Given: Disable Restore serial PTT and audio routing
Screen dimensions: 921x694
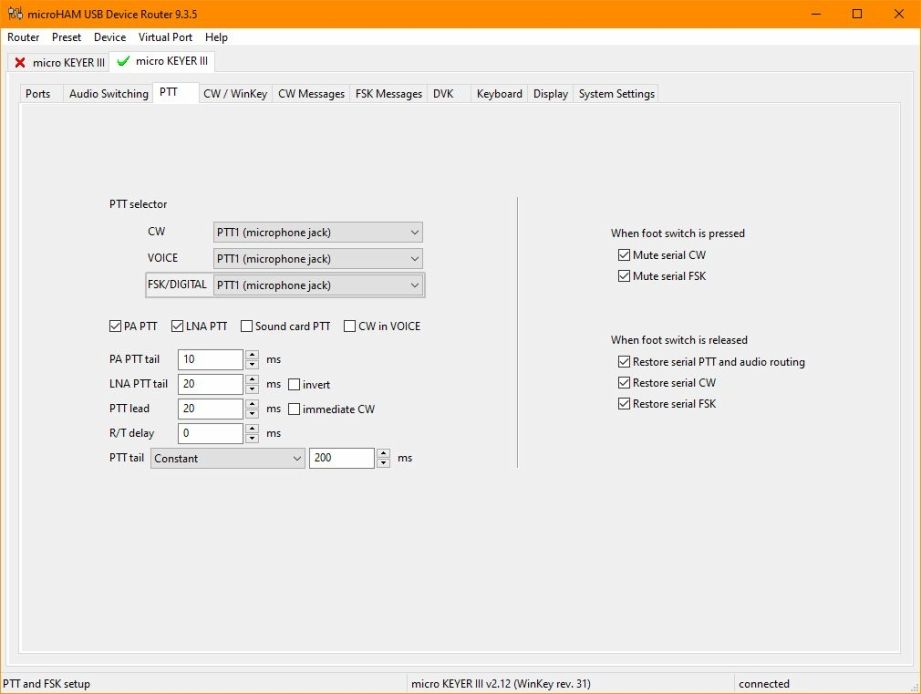Looking at the screenshot, I should [x=625, y=362].
